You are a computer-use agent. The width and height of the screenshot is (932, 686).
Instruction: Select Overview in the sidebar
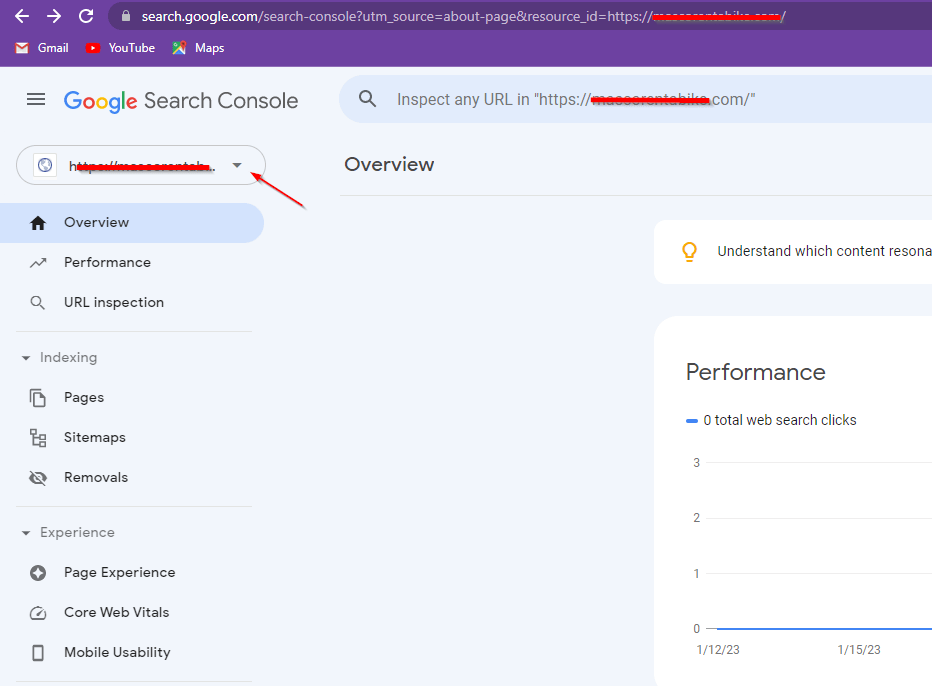pyautogui.click(x=96, y=222)
